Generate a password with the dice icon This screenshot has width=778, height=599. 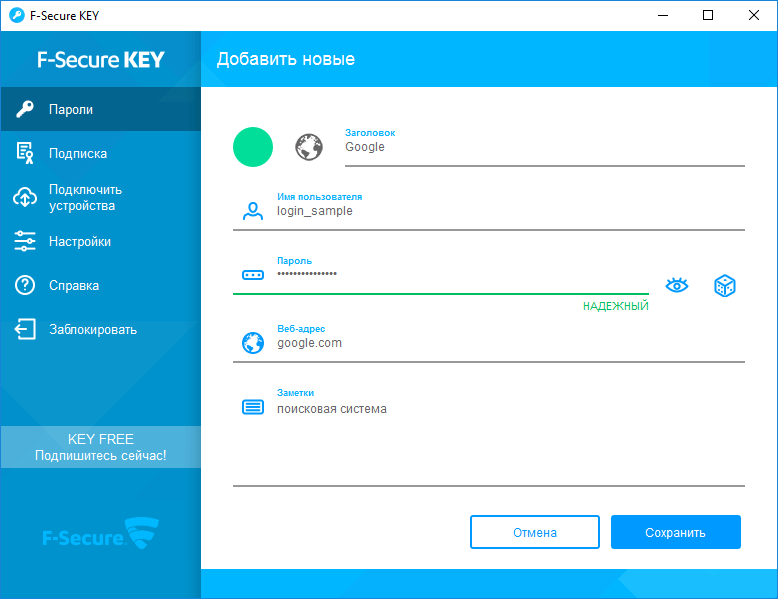(724, 285)
